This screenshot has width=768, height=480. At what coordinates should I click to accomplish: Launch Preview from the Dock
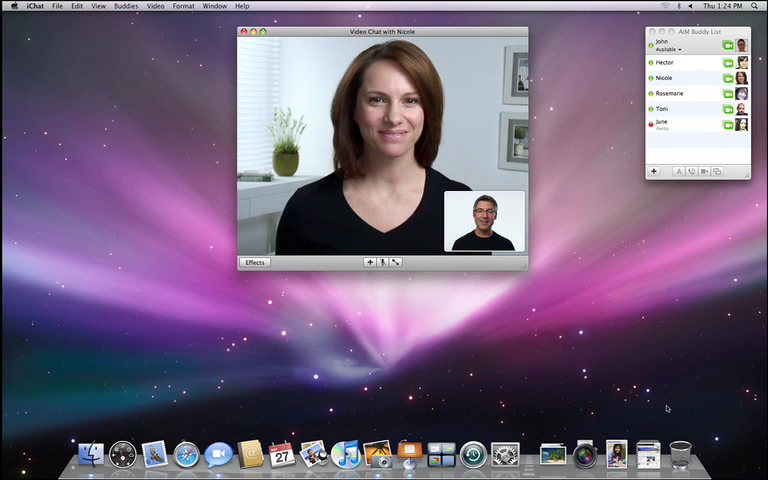pos(314,454)
